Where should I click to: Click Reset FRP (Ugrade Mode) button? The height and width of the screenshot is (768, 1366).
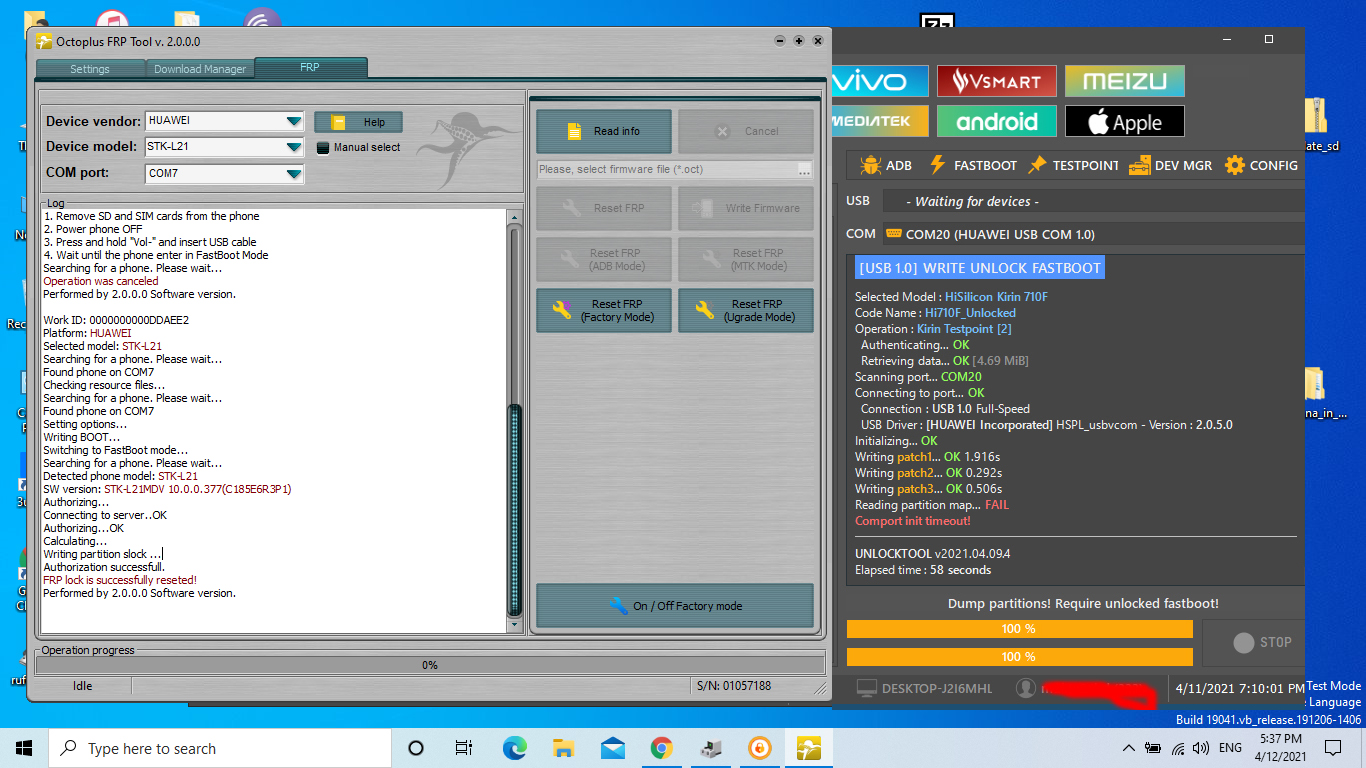[x=745, y=310]
